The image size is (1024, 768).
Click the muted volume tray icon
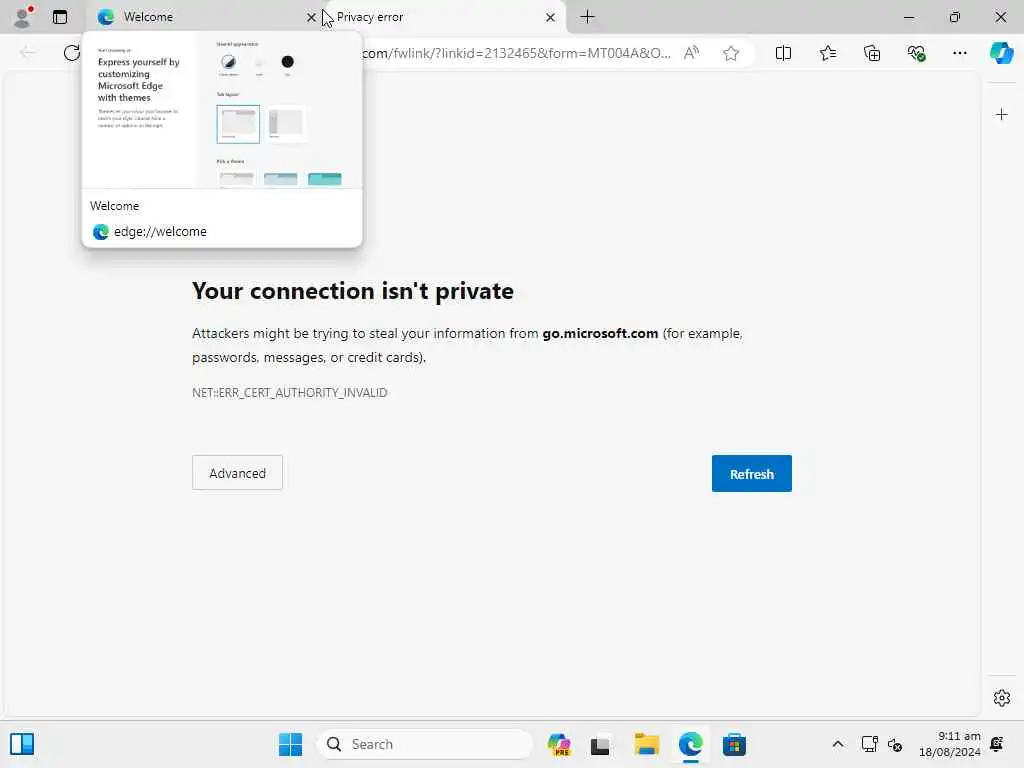click(x=895, y=744)
